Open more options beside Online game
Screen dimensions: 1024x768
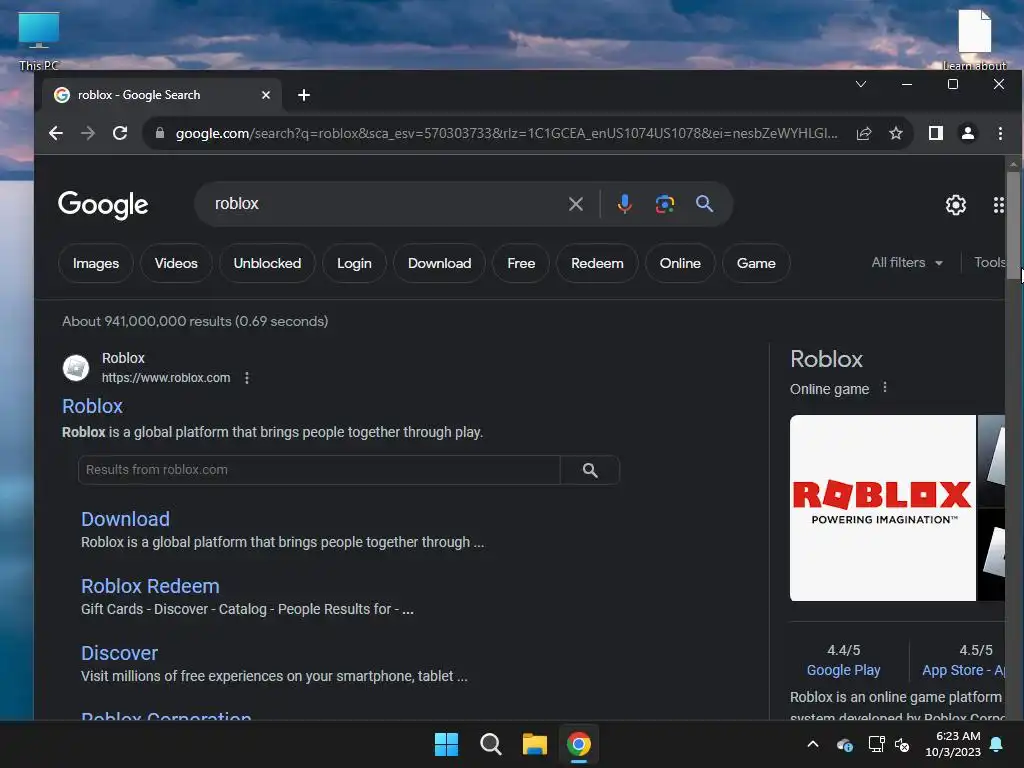click(885, 388)
